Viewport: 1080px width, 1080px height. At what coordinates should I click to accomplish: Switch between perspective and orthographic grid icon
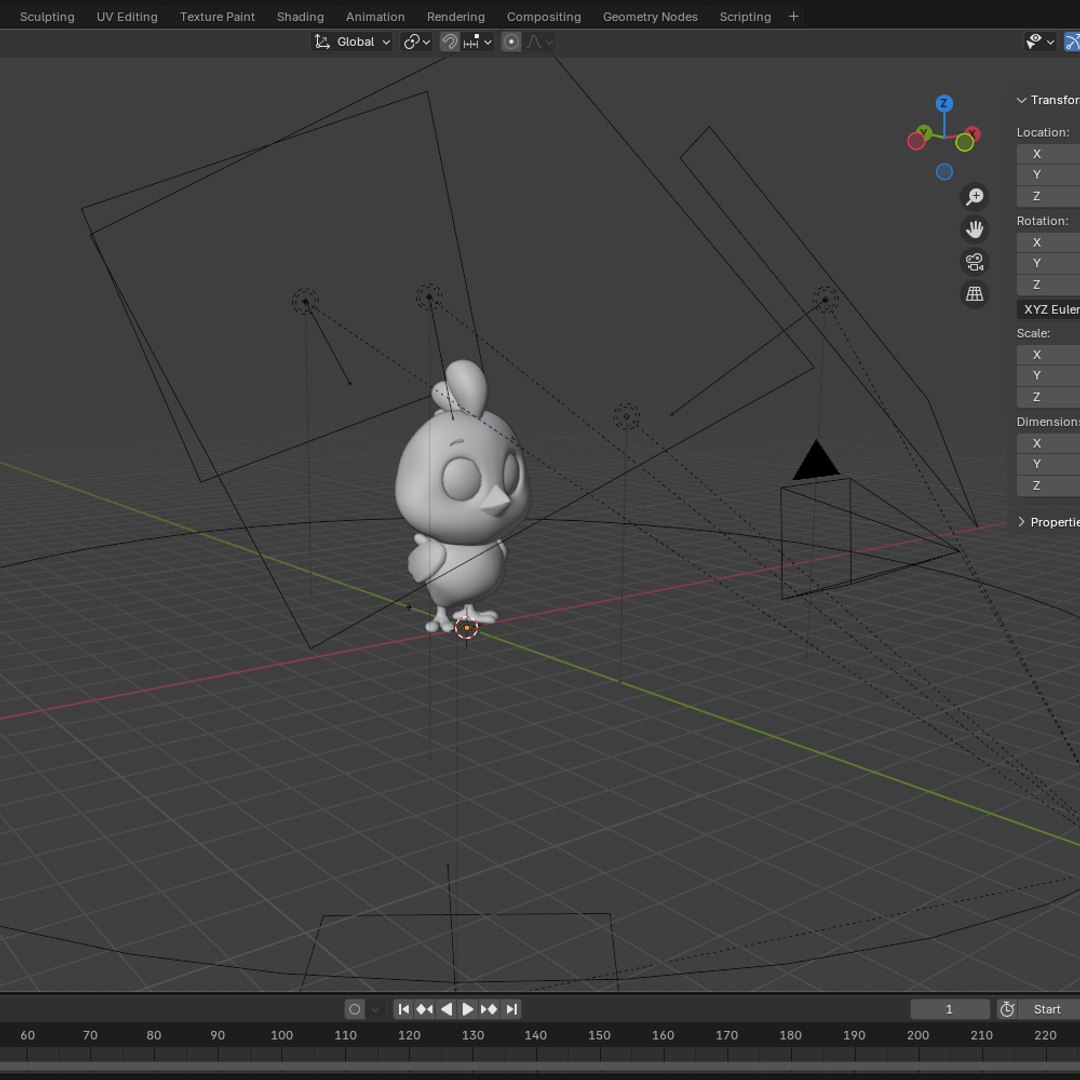[975, 294]
